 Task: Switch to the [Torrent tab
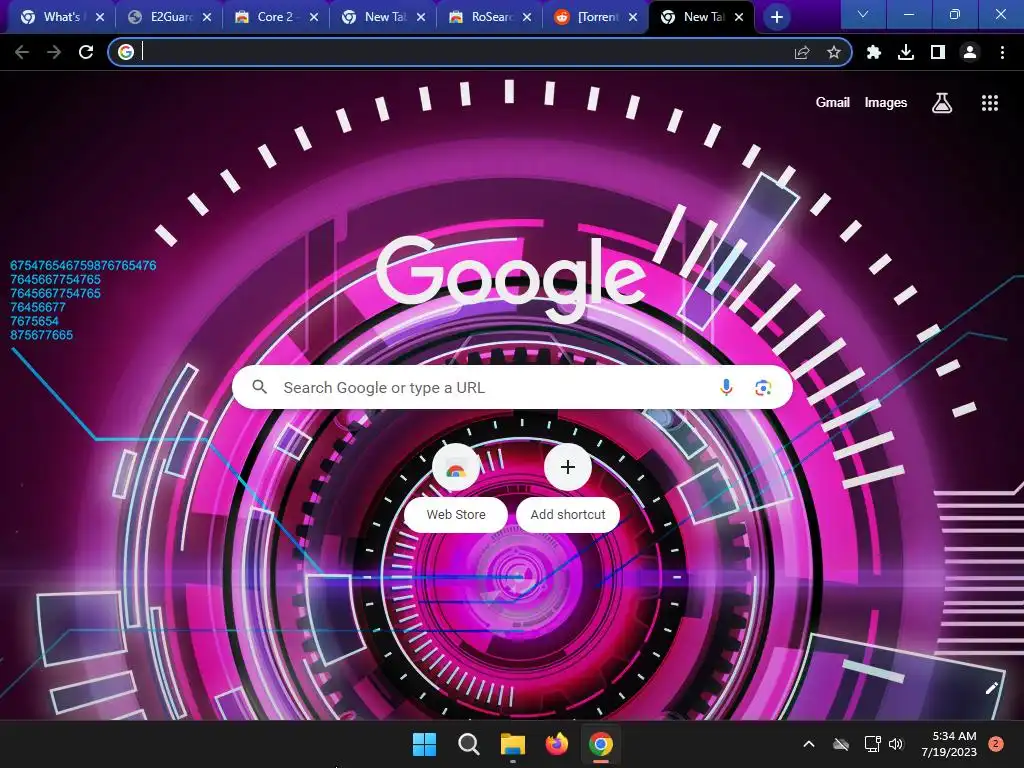[597, 17]
